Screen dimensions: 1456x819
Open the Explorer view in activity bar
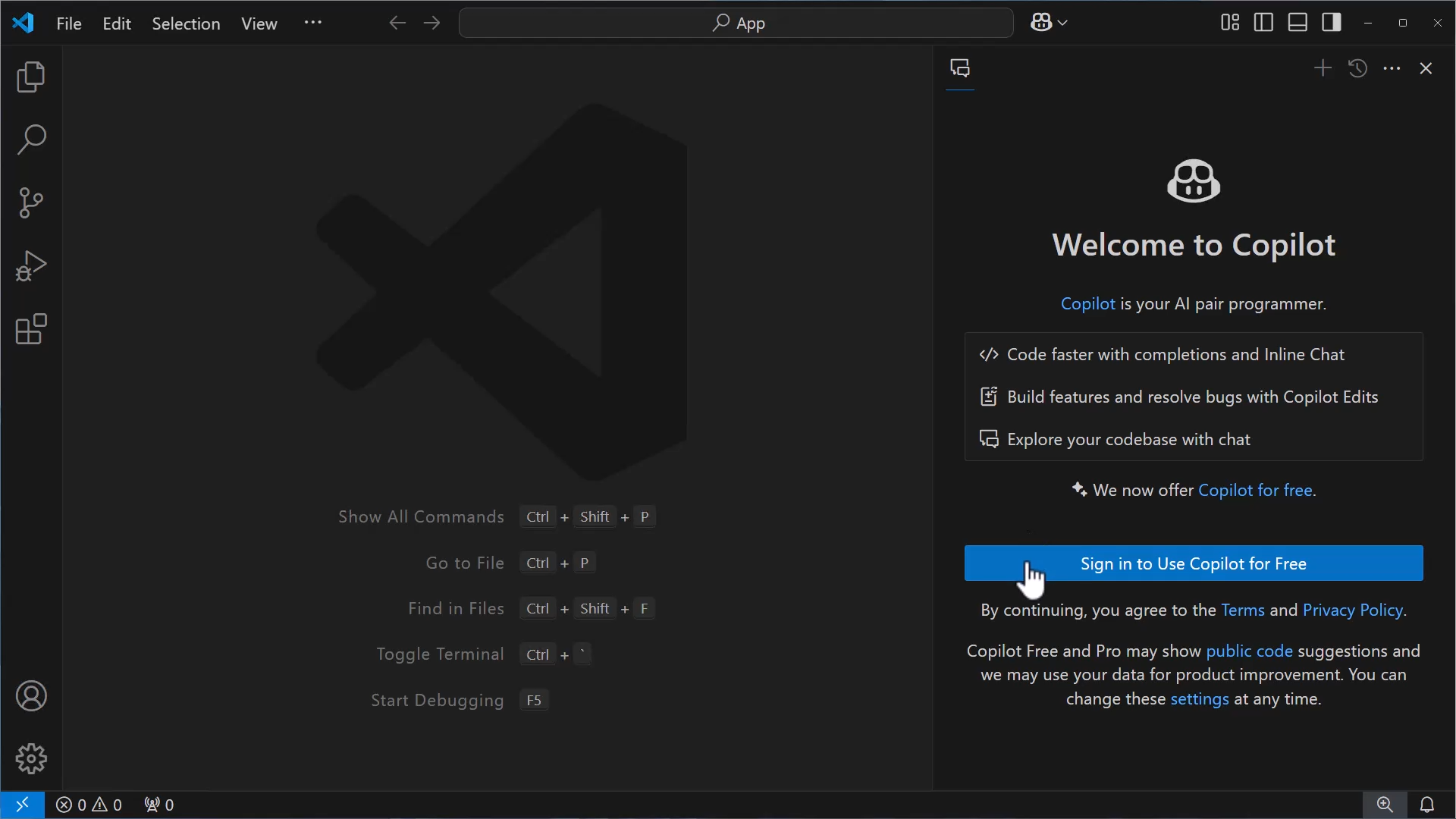pos(31,77)
